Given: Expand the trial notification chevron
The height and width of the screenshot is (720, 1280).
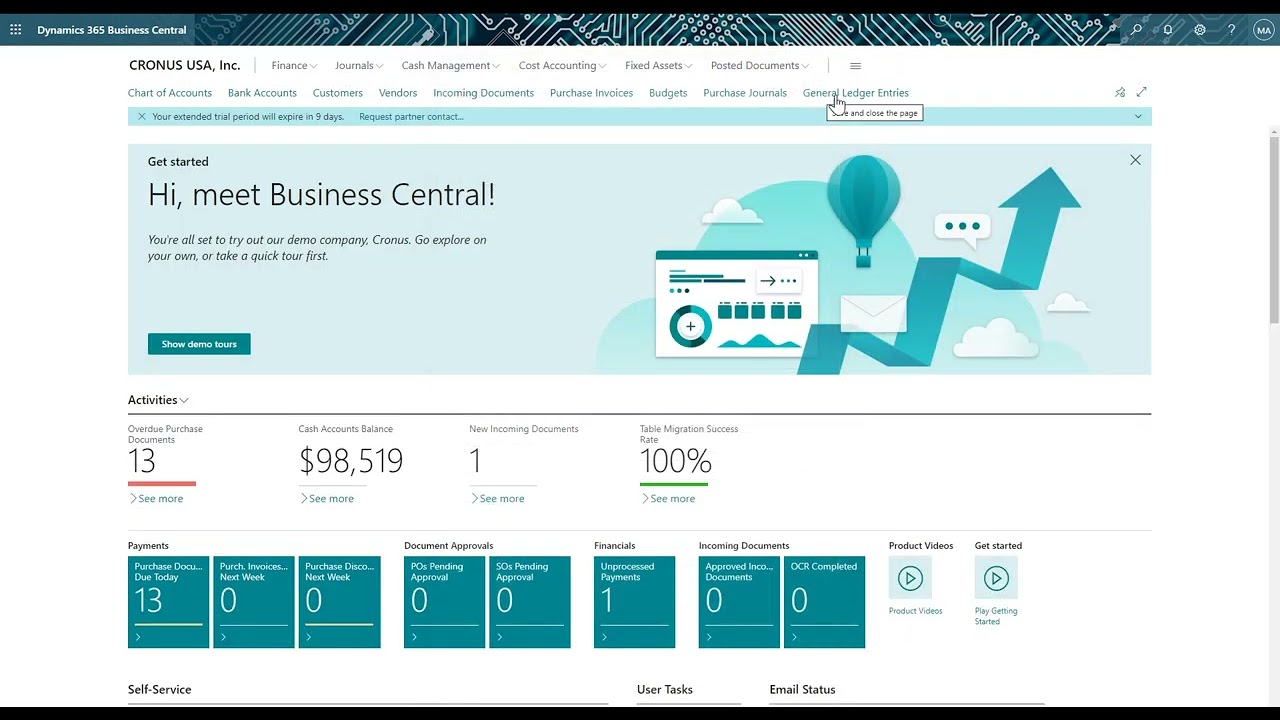Looking at the screenshot, I should tap(1138, 117).
